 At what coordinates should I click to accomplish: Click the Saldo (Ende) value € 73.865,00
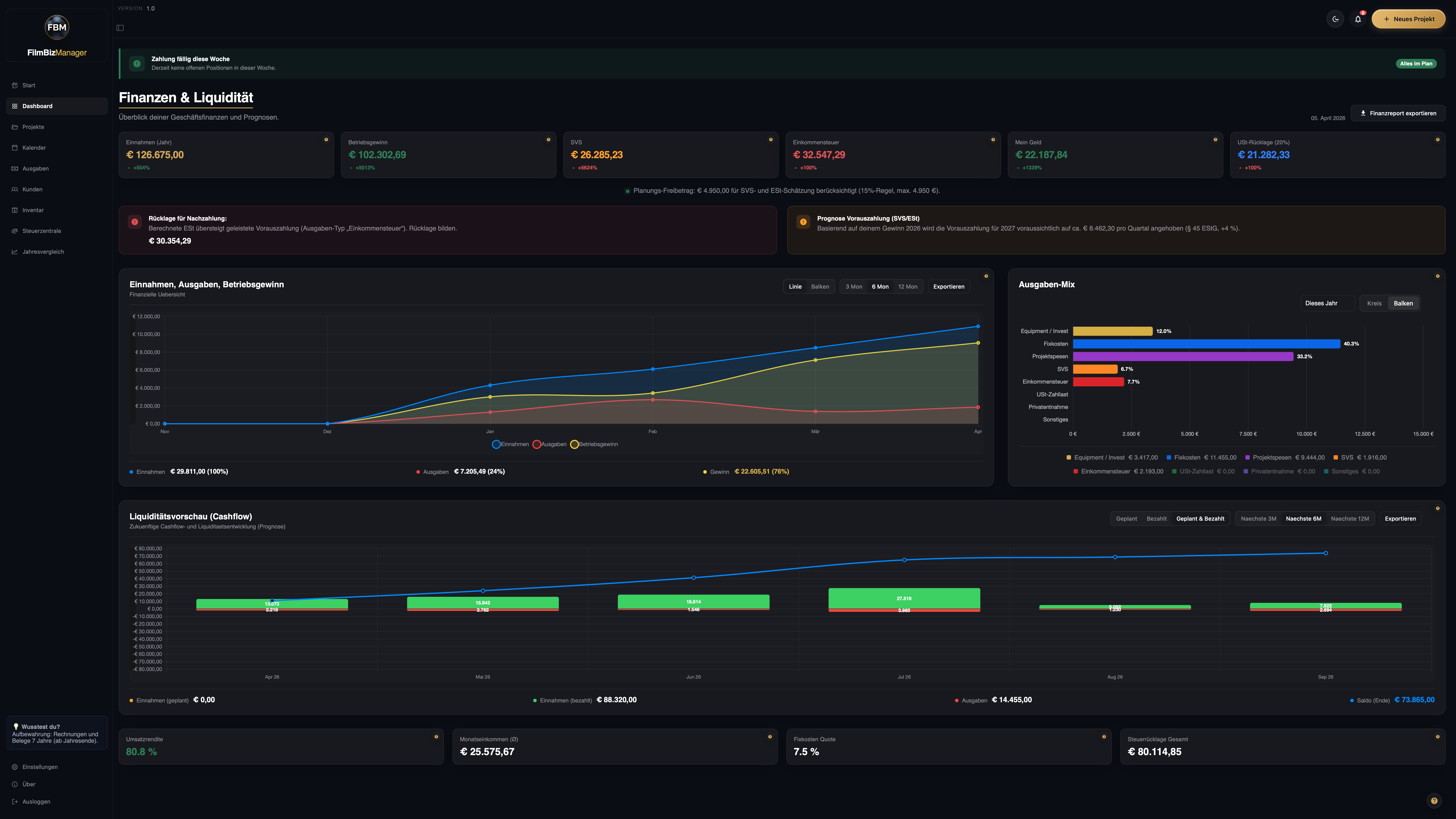(1414, 700)
